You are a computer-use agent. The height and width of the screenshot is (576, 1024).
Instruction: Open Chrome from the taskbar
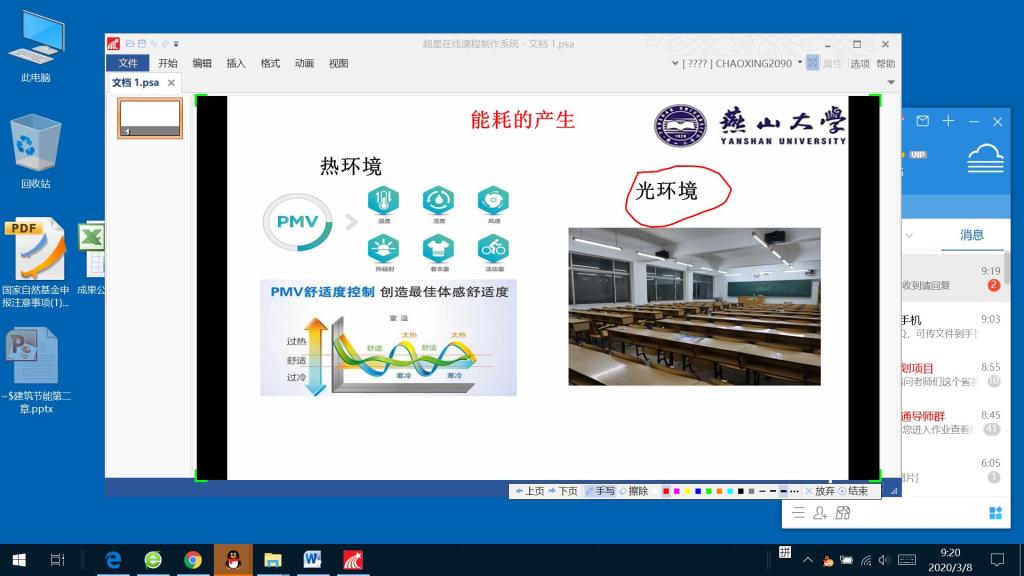point(193,560)
